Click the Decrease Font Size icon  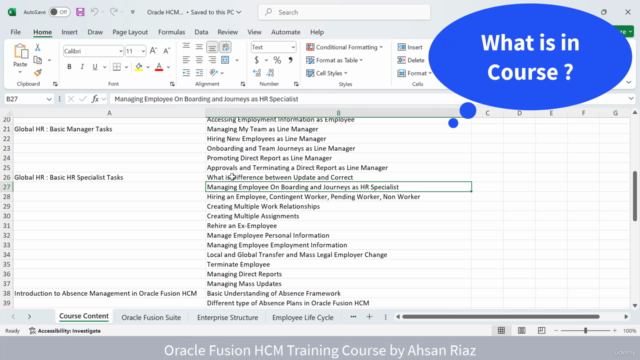click(x=166, y=51)
